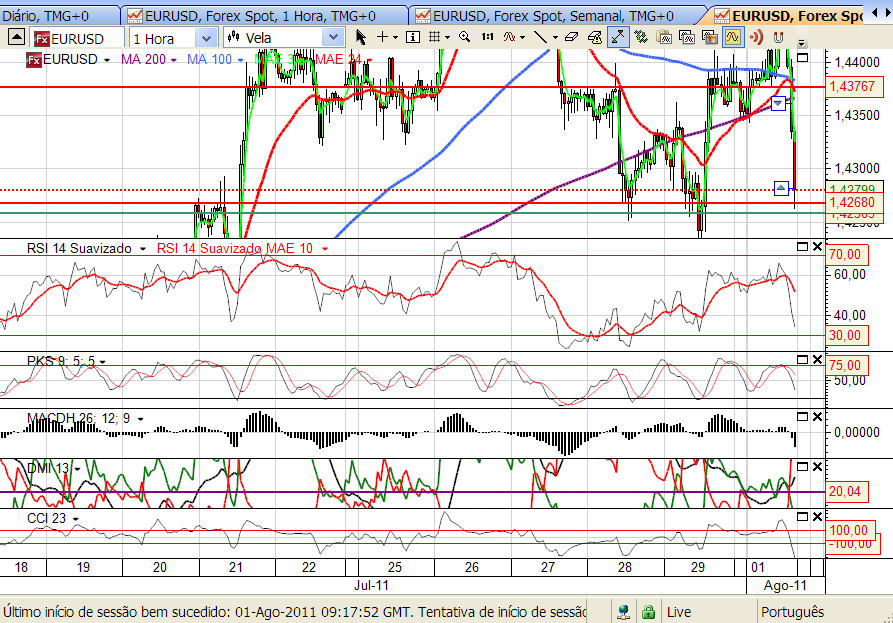The height and width of the screenshot is (623, 893).
Task: Reset chart to 1:1 scale
Action: pyautogui.click(x=487, y=38)
